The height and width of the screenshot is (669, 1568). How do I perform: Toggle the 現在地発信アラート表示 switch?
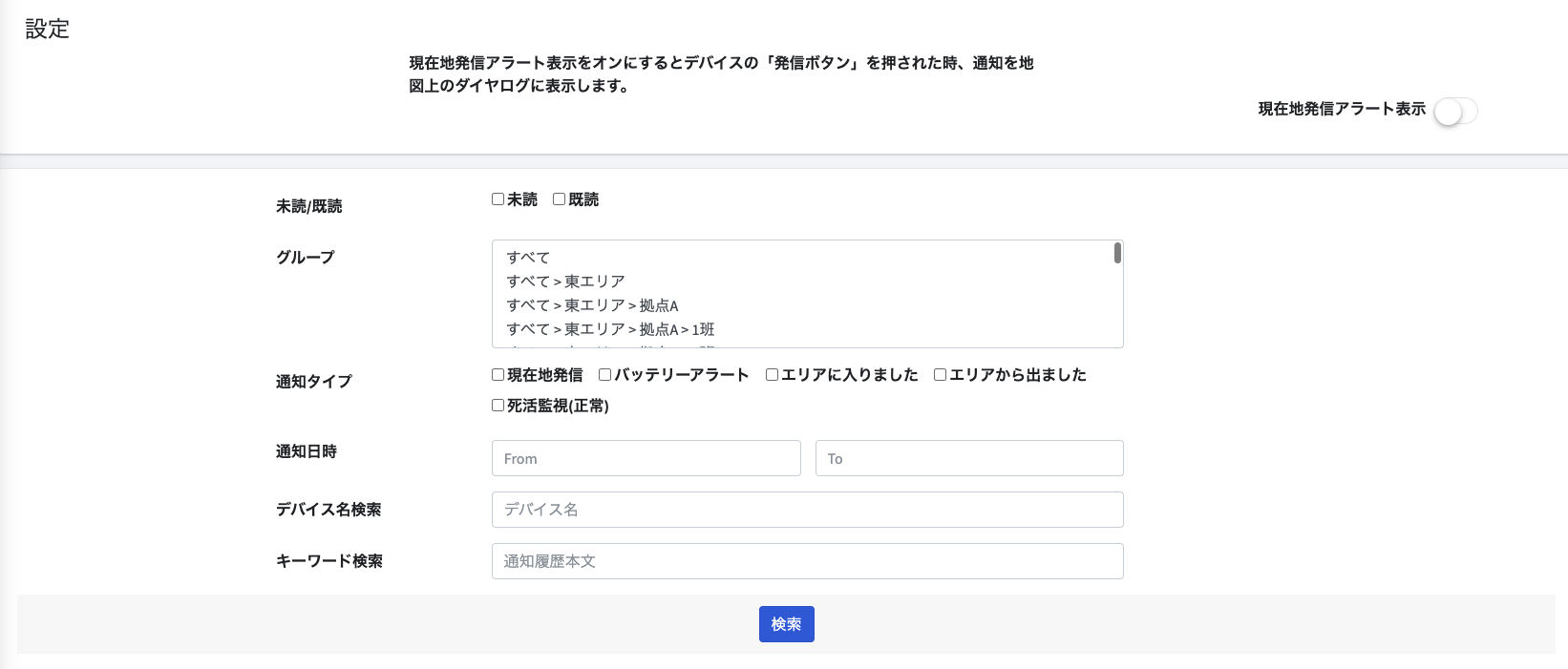pos(1455,112)
